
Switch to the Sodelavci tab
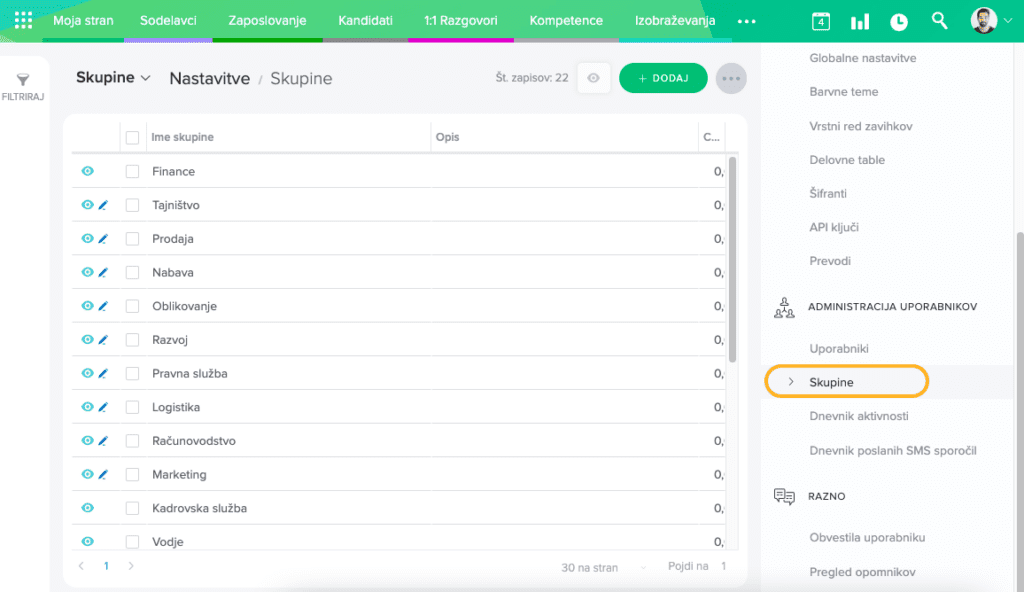[168, 21]
